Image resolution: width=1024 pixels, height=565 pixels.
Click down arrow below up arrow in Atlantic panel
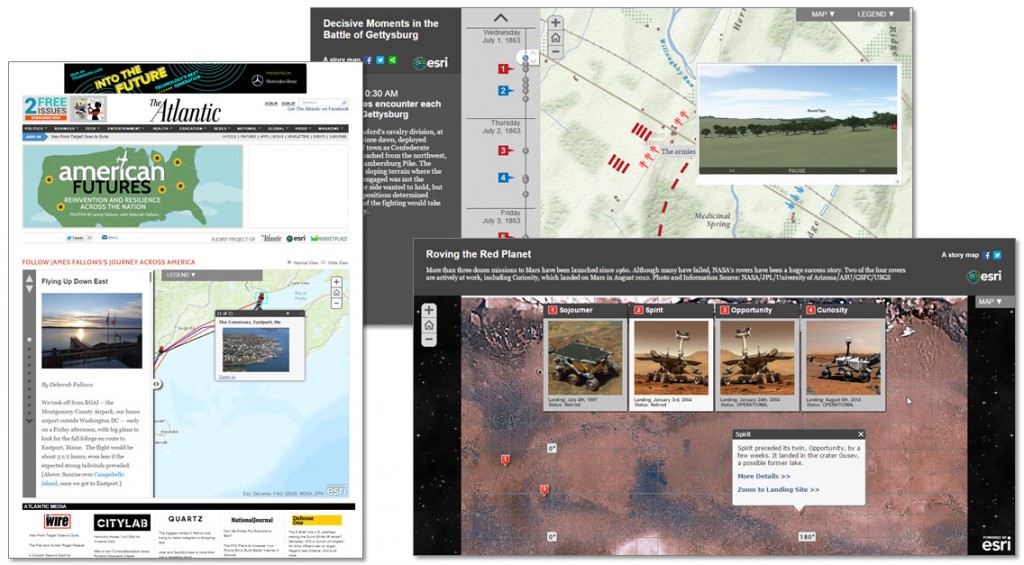pyautogui.click(x=29, y=289)
